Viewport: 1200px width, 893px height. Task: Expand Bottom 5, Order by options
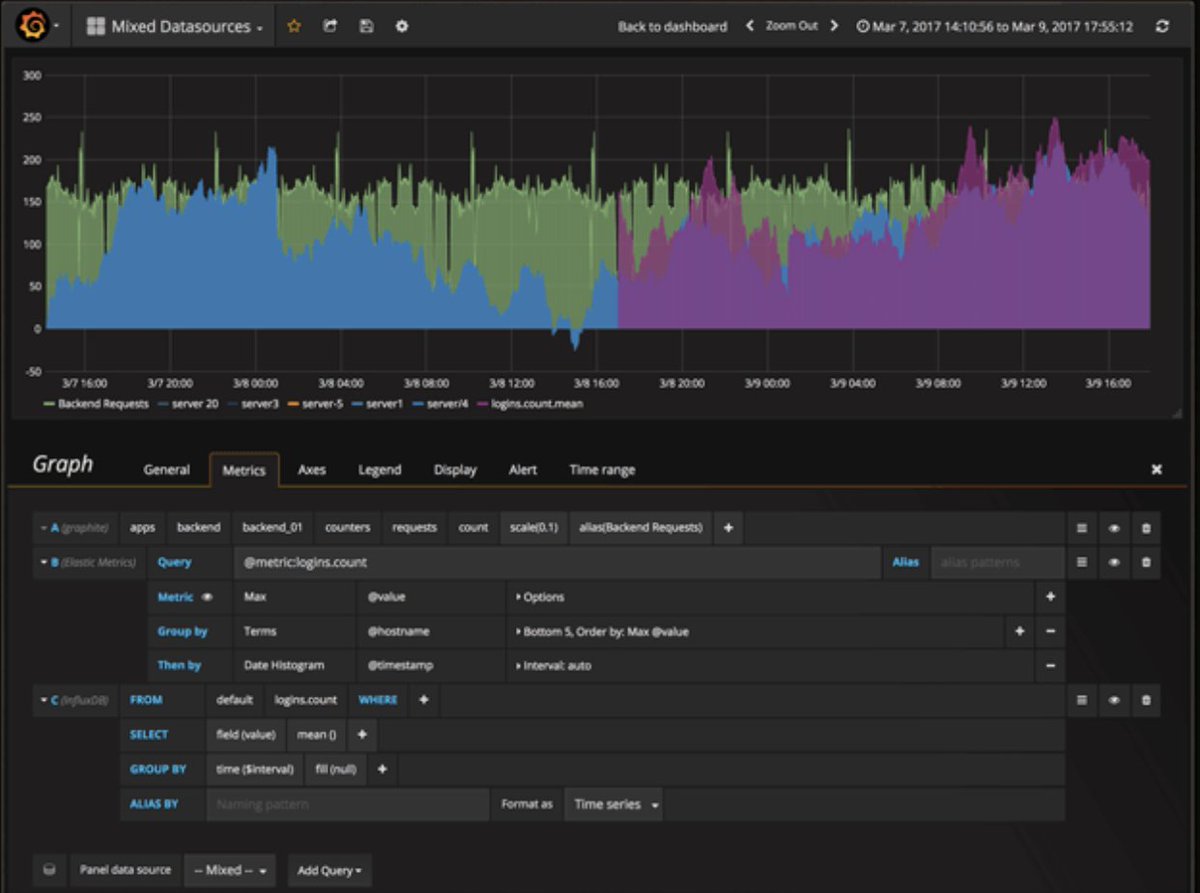pos(602,631)
